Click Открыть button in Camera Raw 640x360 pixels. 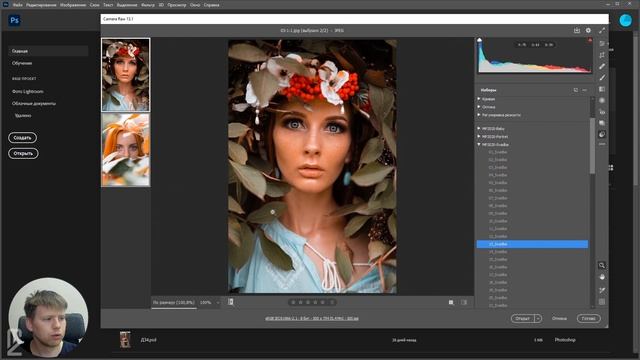pyautogui.click(x=523, y=318)
